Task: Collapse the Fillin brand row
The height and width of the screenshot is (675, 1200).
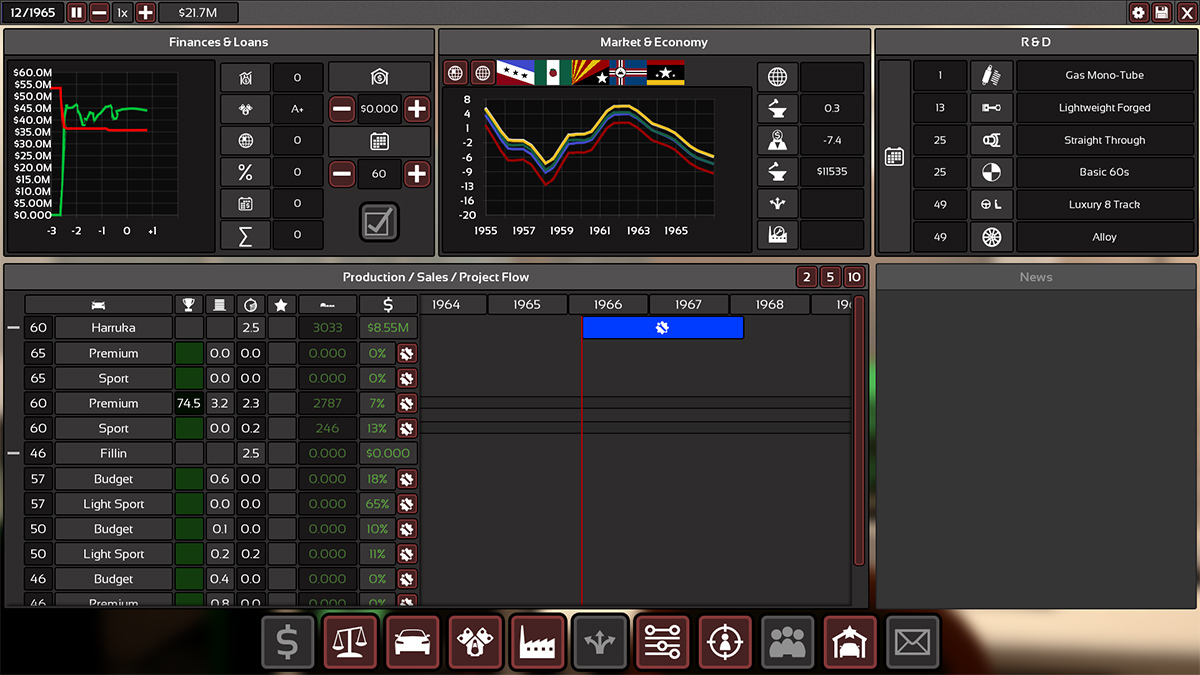Action: click(13, 454)
